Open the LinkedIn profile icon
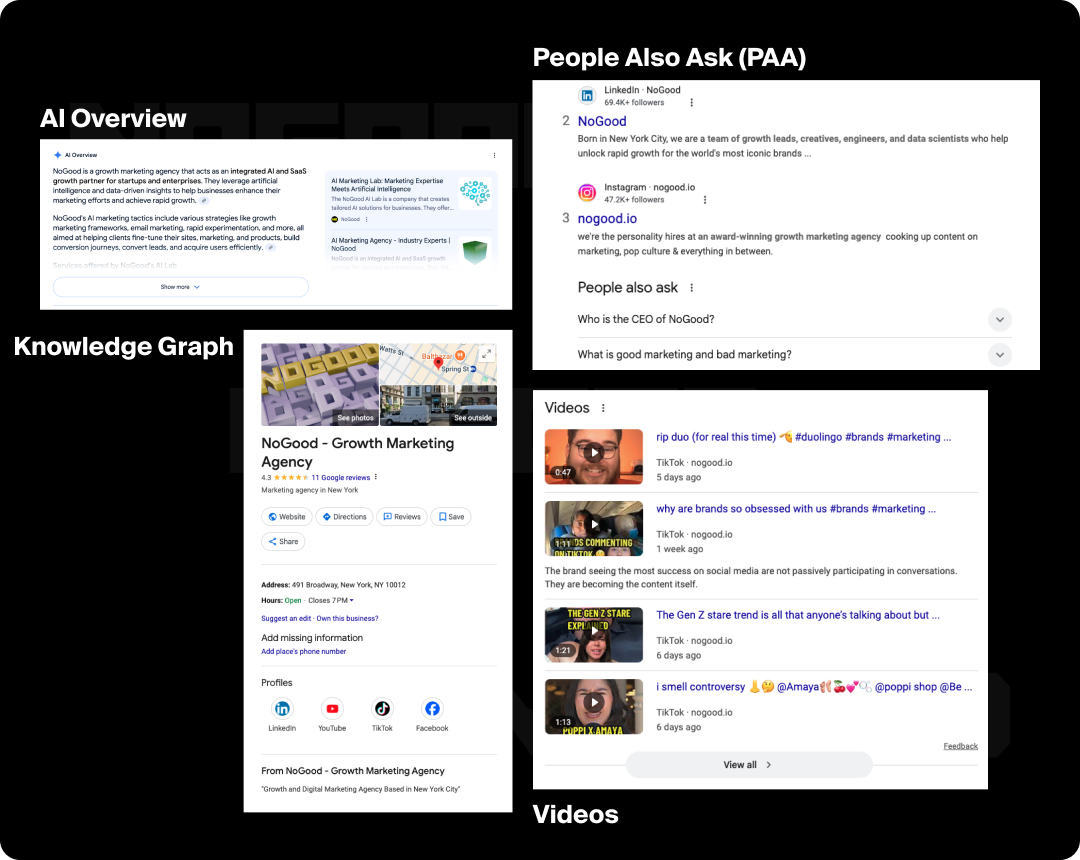The height and width of the screenshot is (860, 1080). [282, 709]
